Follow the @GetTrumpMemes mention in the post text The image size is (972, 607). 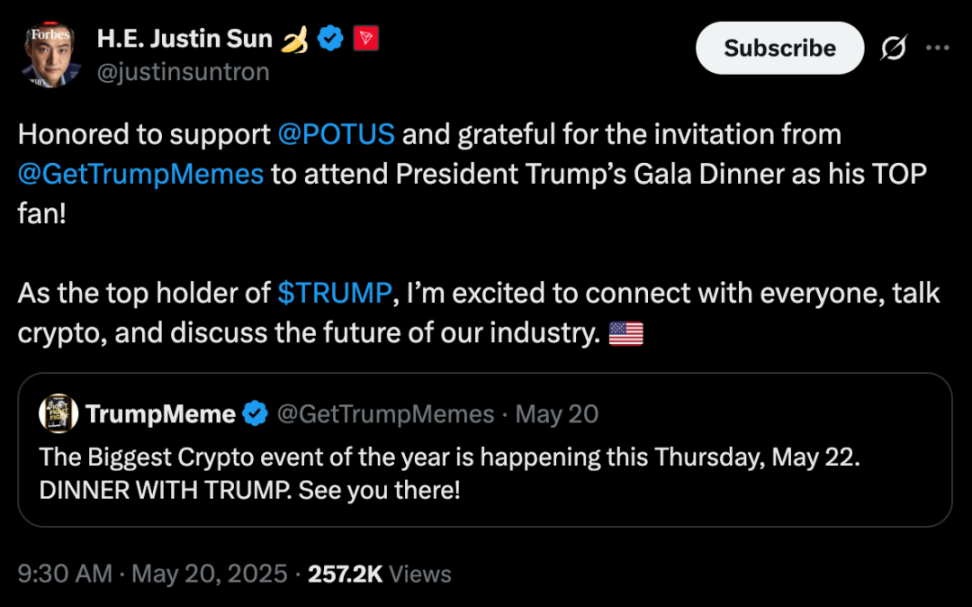[141, 173]
